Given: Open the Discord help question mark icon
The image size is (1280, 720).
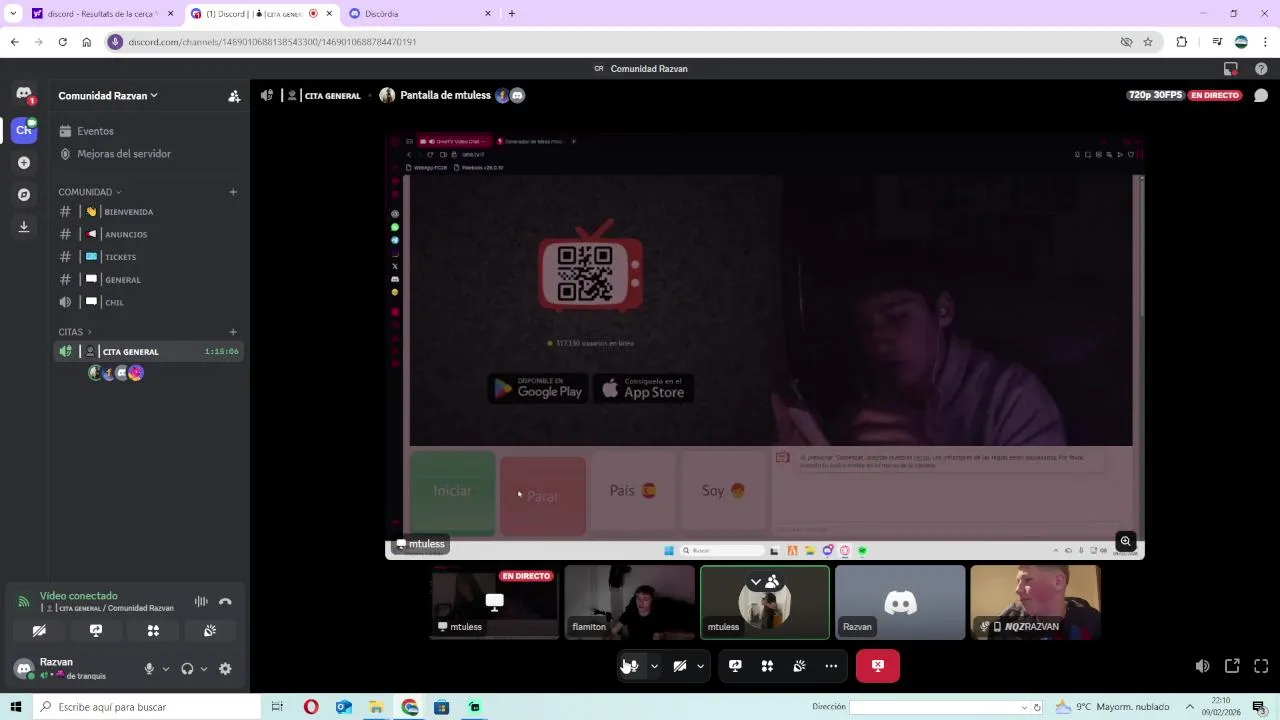Looking at the screenshot, I should (x=1261, y=69).
